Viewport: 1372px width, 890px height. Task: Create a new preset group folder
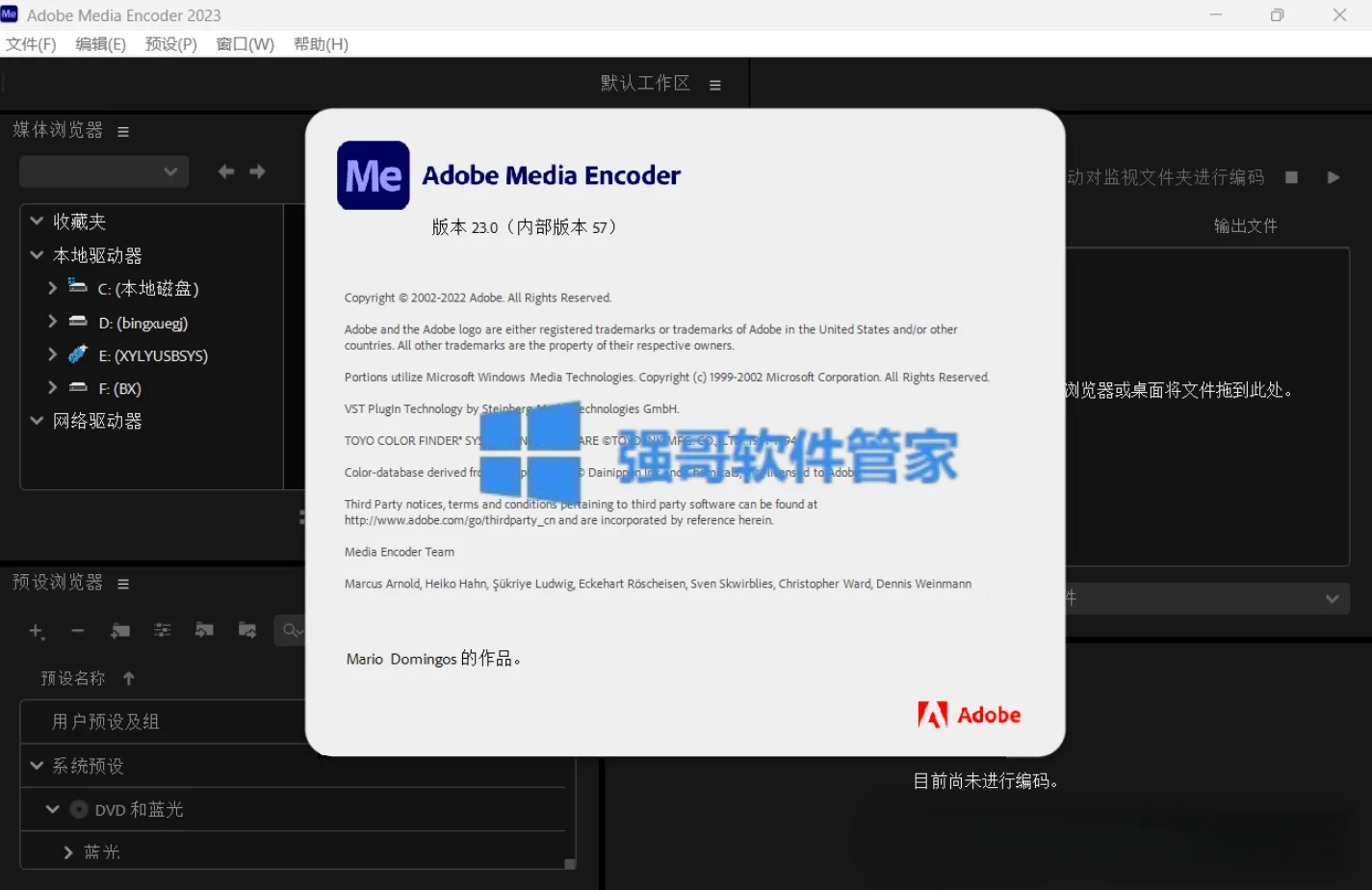120,631
